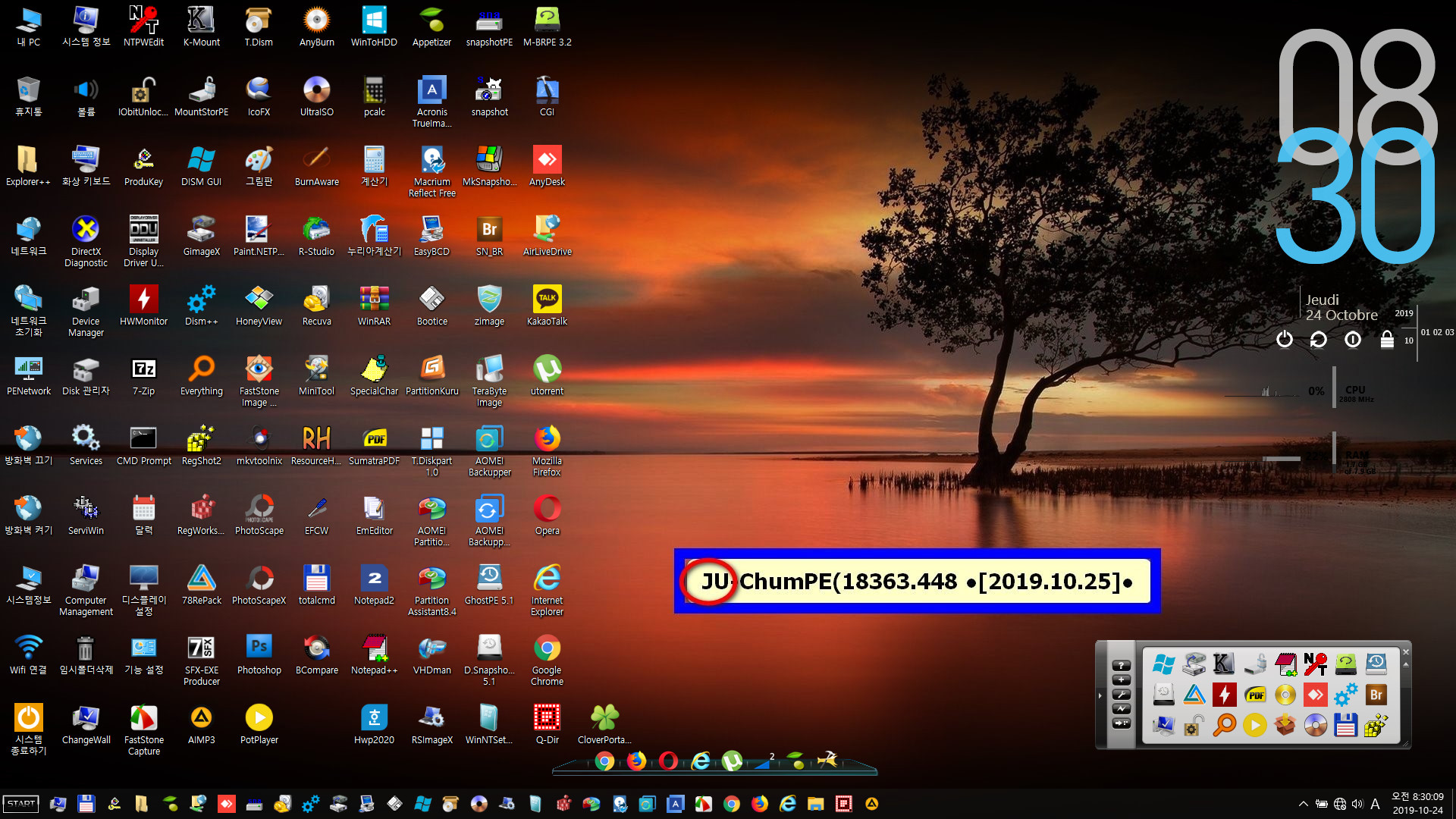Select the IcoFX desktop icon
The width and height of the screenshot is (1456, 819).
click(x=259, y=96)
